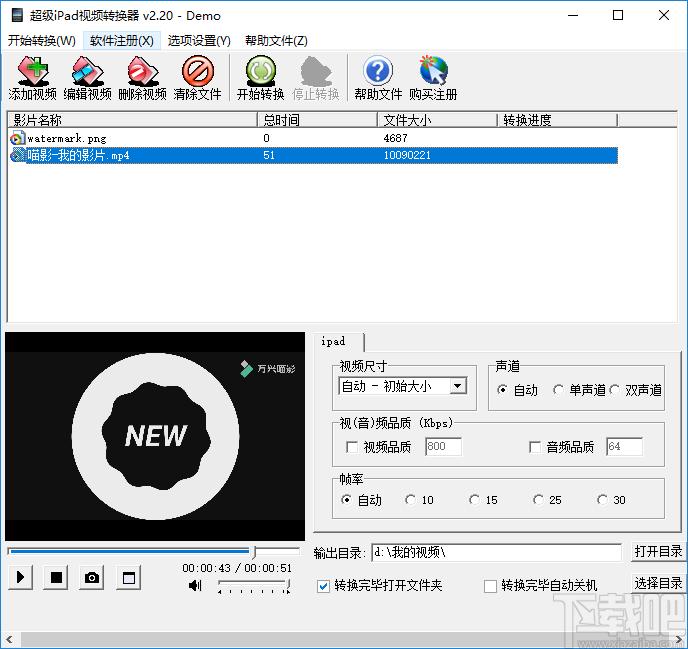Stop the preview playback
This screenshot has width=688, height=649.
pyautogui.click(x=56, y=577)
